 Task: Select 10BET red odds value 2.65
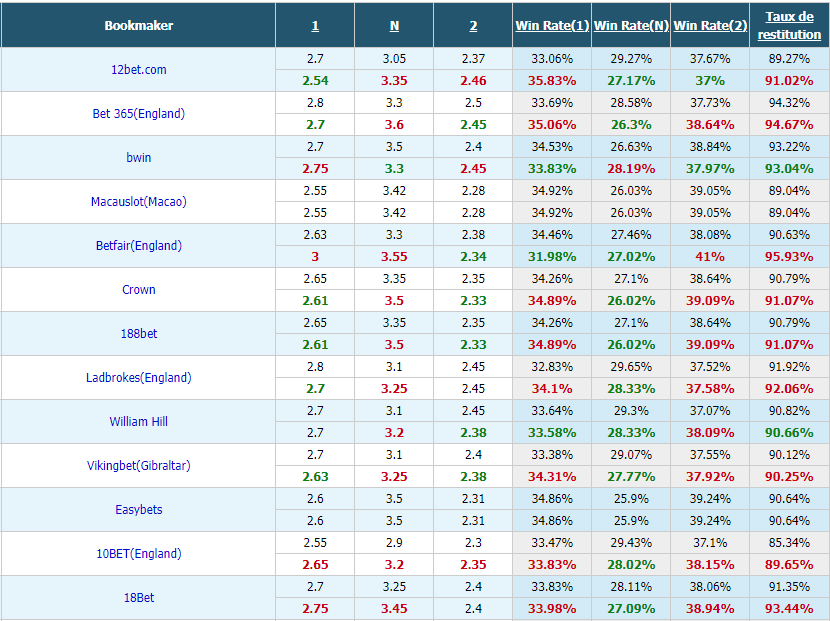tap(315, 564)
